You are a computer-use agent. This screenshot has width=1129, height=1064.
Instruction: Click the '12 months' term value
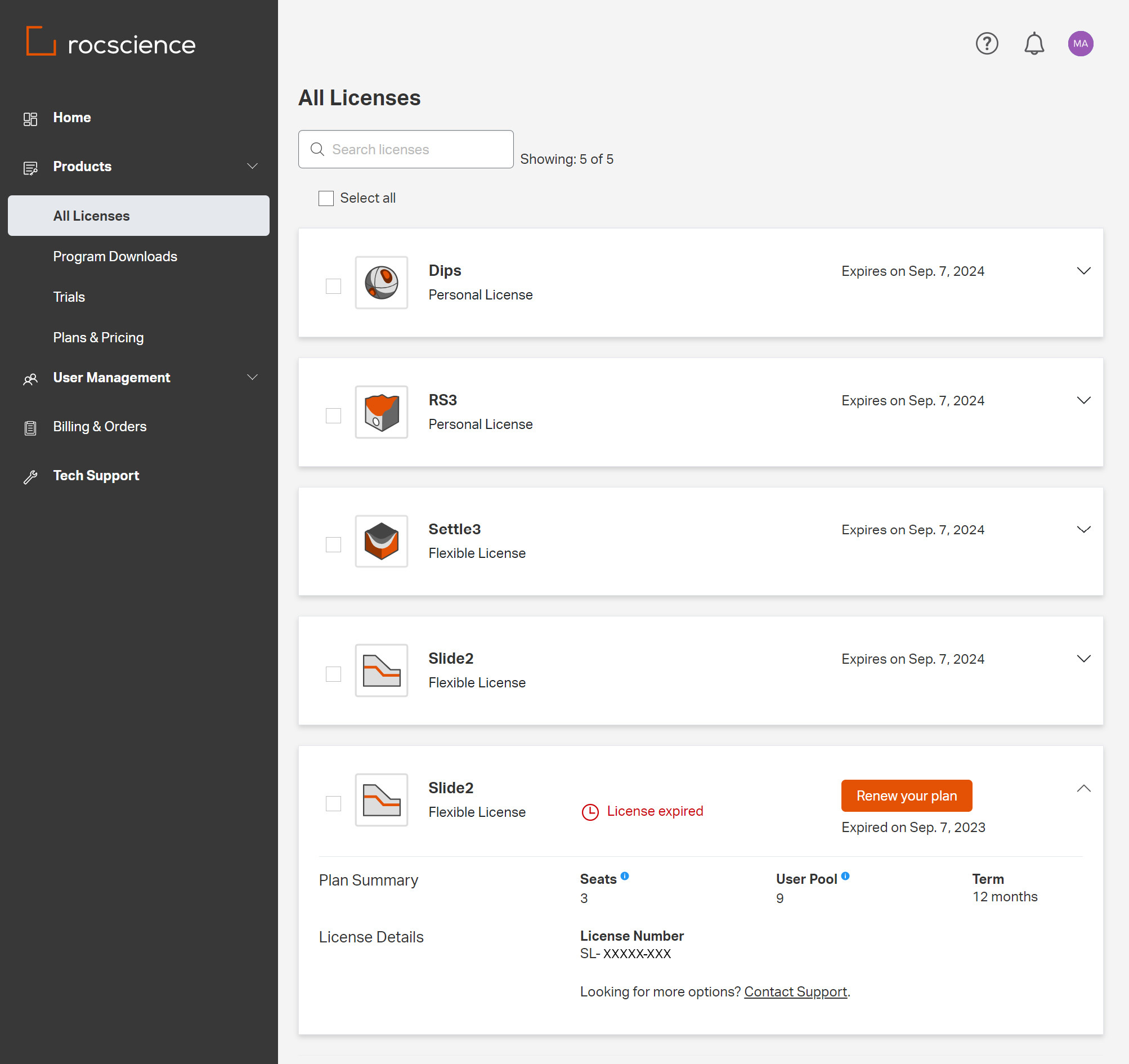coord(1005,897)
